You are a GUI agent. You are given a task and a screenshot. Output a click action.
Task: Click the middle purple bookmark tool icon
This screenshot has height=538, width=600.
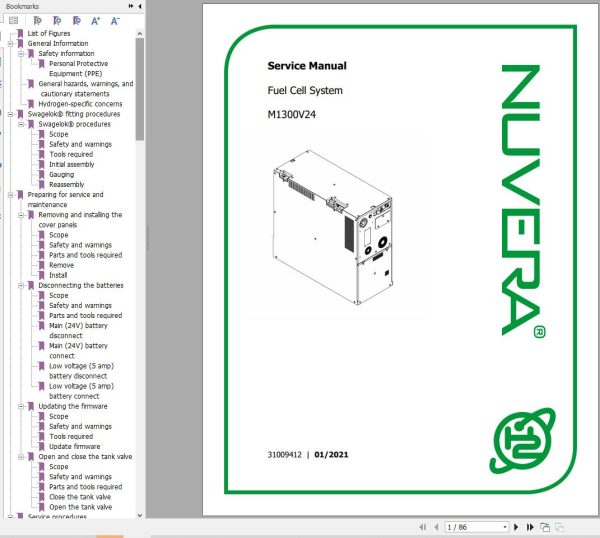pos(57,21)
